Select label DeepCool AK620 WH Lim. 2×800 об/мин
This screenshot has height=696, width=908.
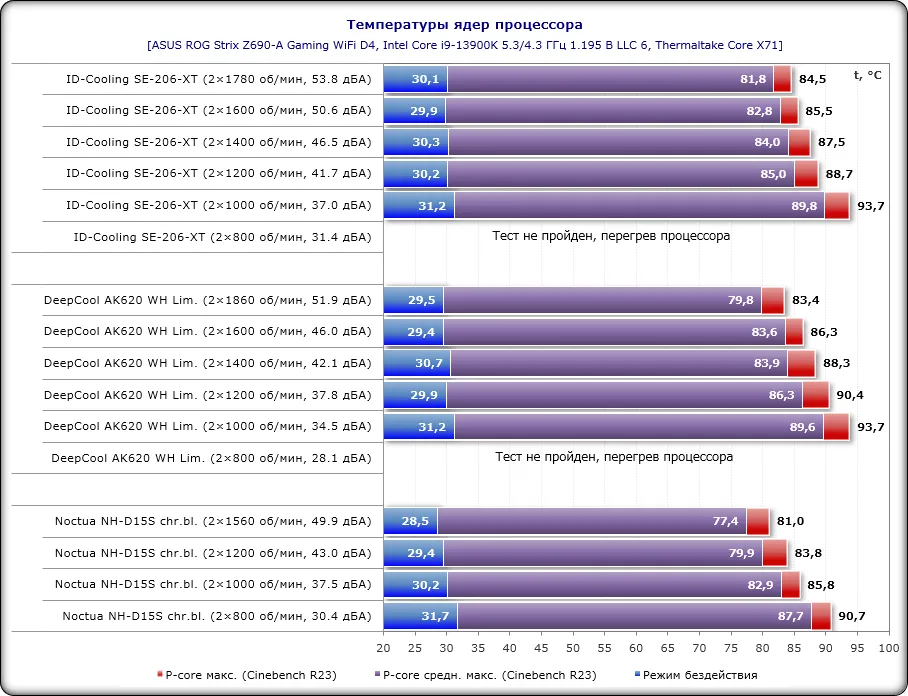(211, 459)
